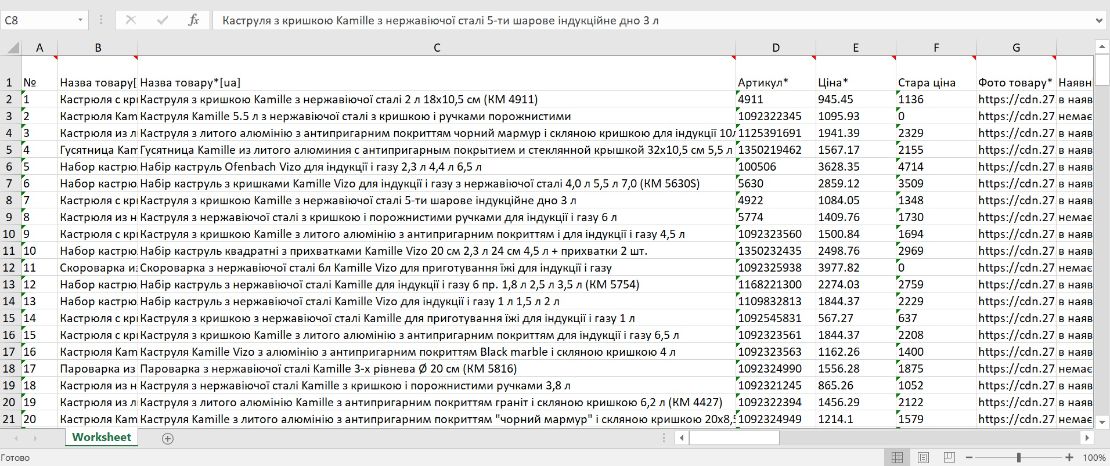Click the 100% zoom level

pos(1093,458)
